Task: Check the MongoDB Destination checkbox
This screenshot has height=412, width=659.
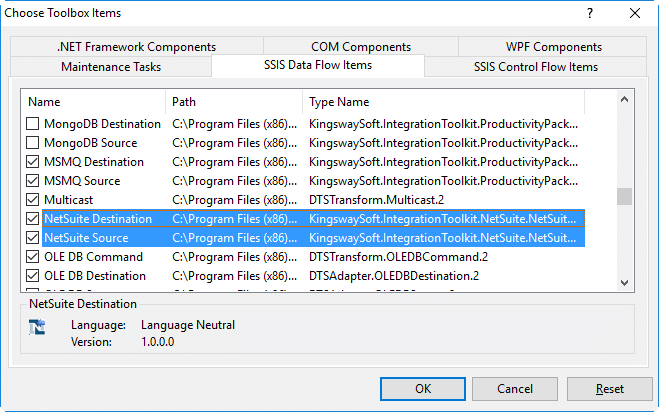Action: [x=32, y=124]
